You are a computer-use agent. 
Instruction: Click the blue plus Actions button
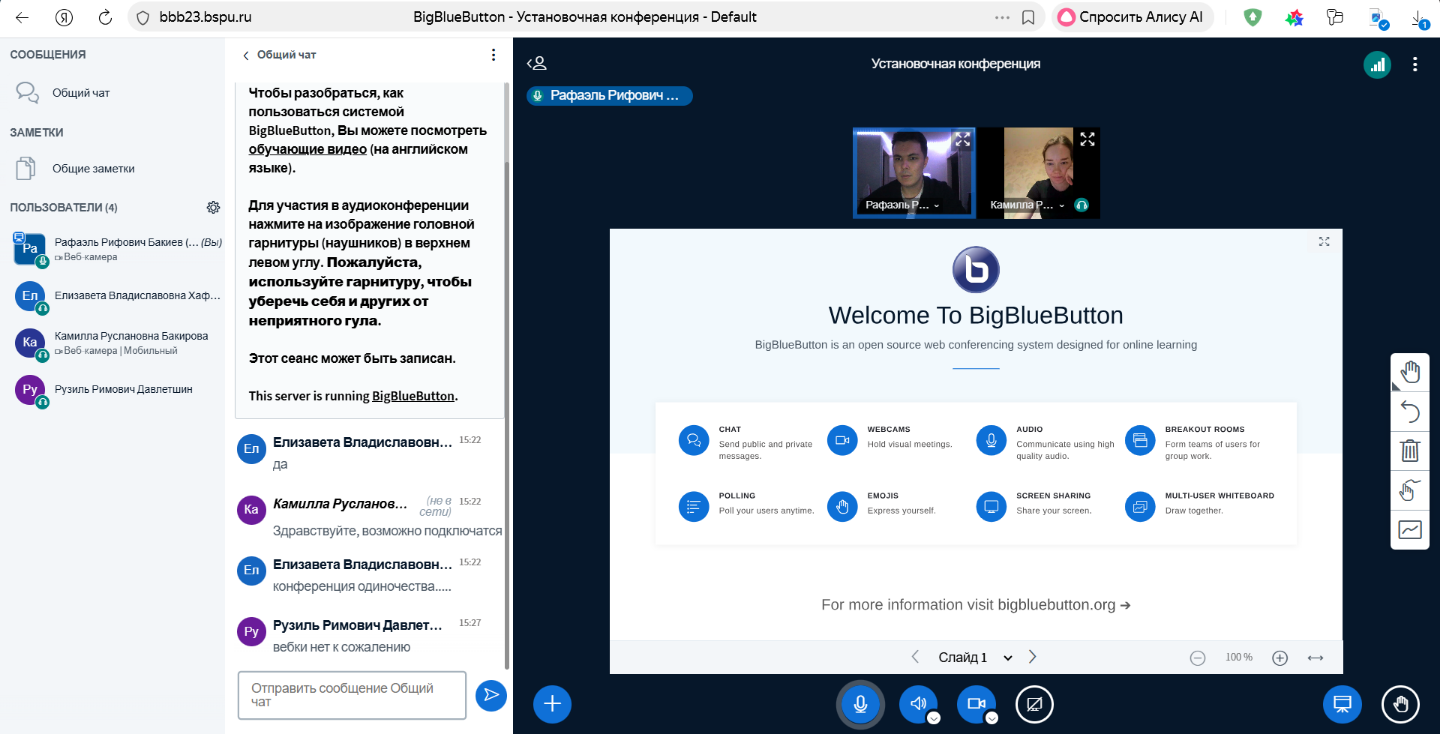pyautogui.click(x=552, y=704)
